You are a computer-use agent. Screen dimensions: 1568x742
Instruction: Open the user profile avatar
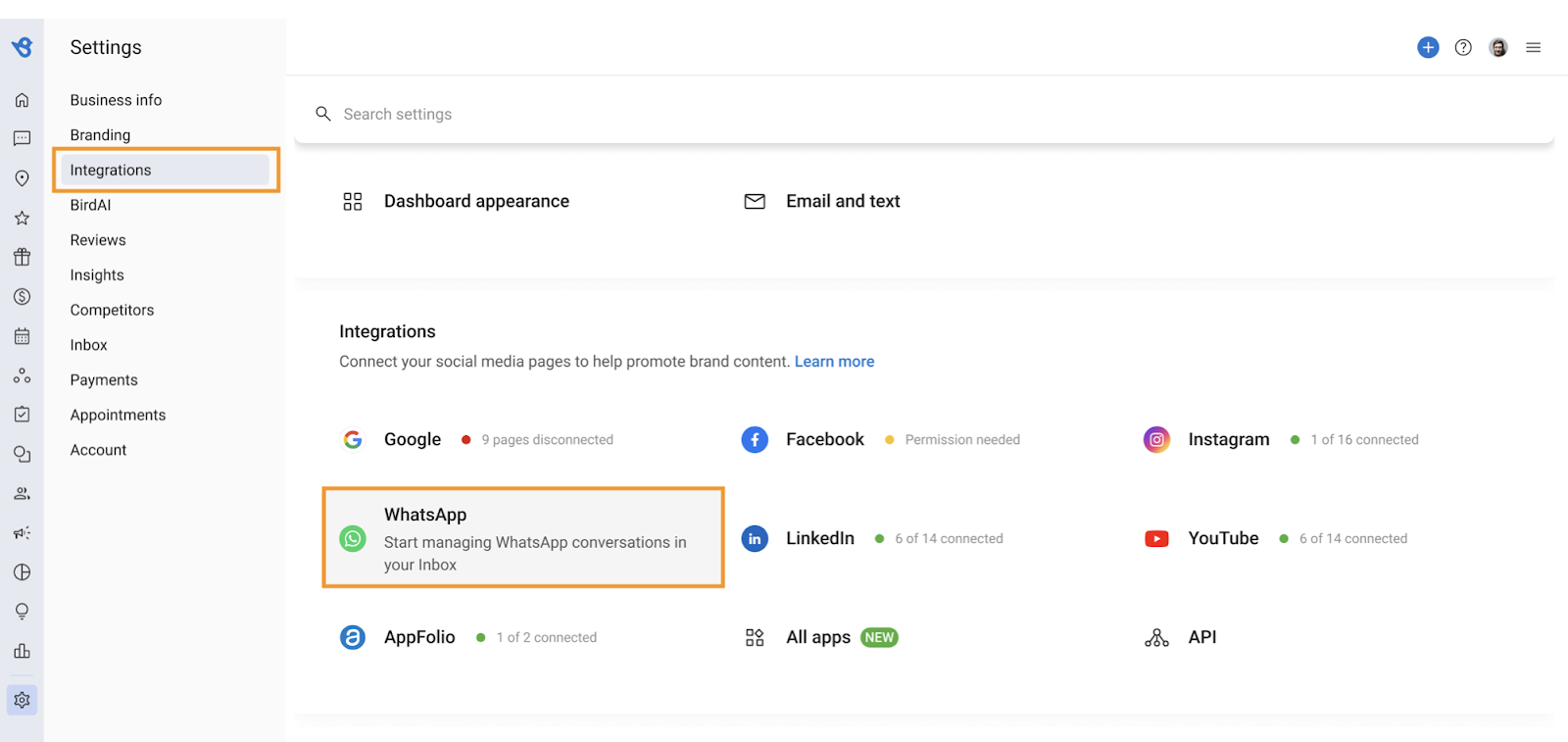(x=1498, y=47)
